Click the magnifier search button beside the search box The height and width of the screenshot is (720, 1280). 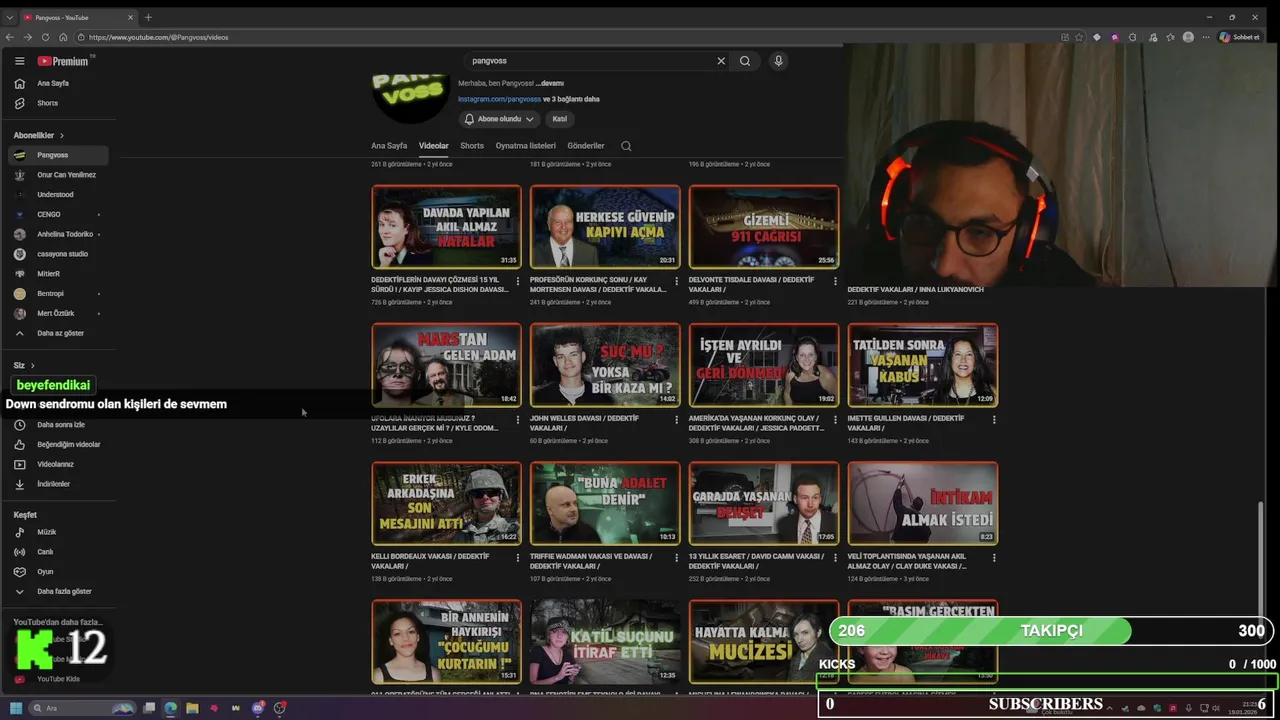(745, 61)
